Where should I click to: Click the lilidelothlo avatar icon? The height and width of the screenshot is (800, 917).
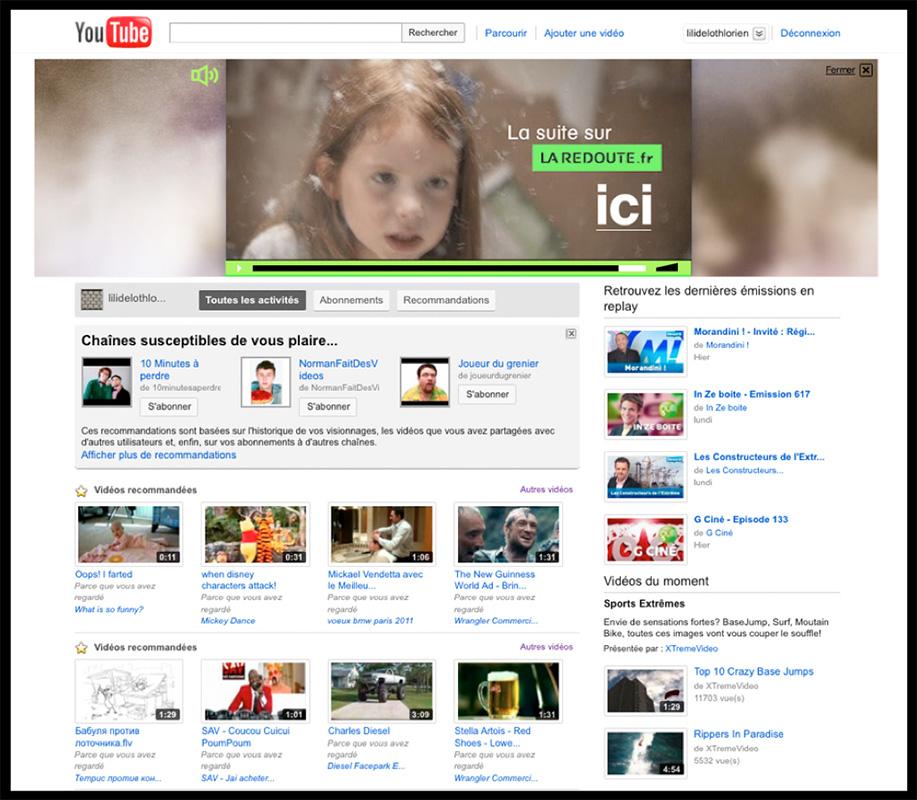[x=91, y=299]
